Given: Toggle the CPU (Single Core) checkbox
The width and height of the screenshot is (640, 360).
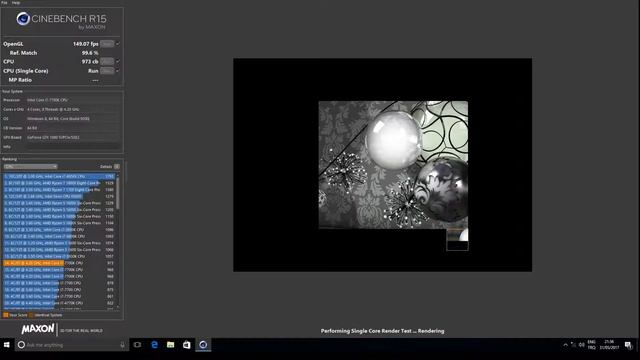Looking at the screenshot, I should click(x=118, y=71).
